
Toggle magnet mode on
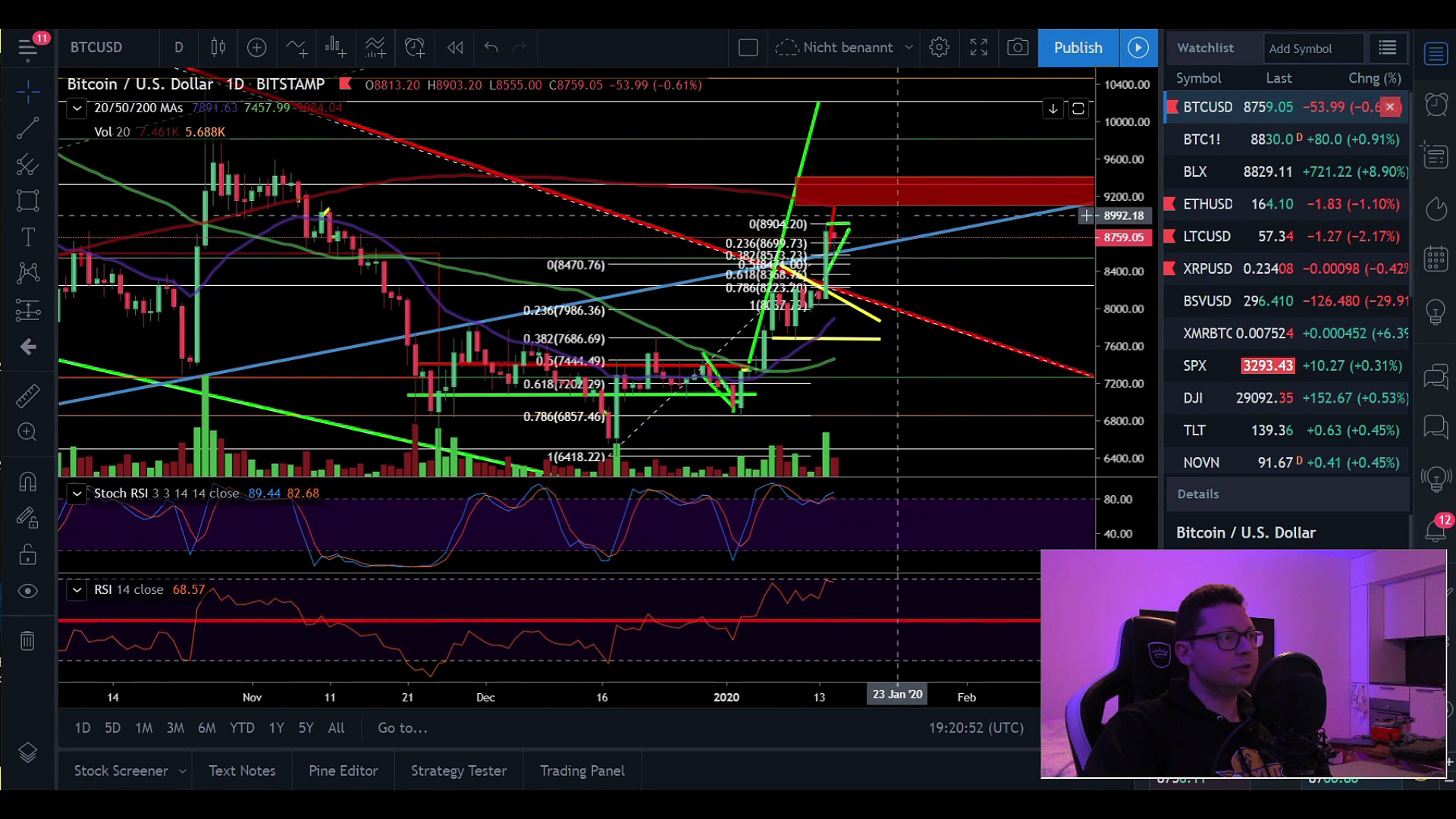point(28,482)
